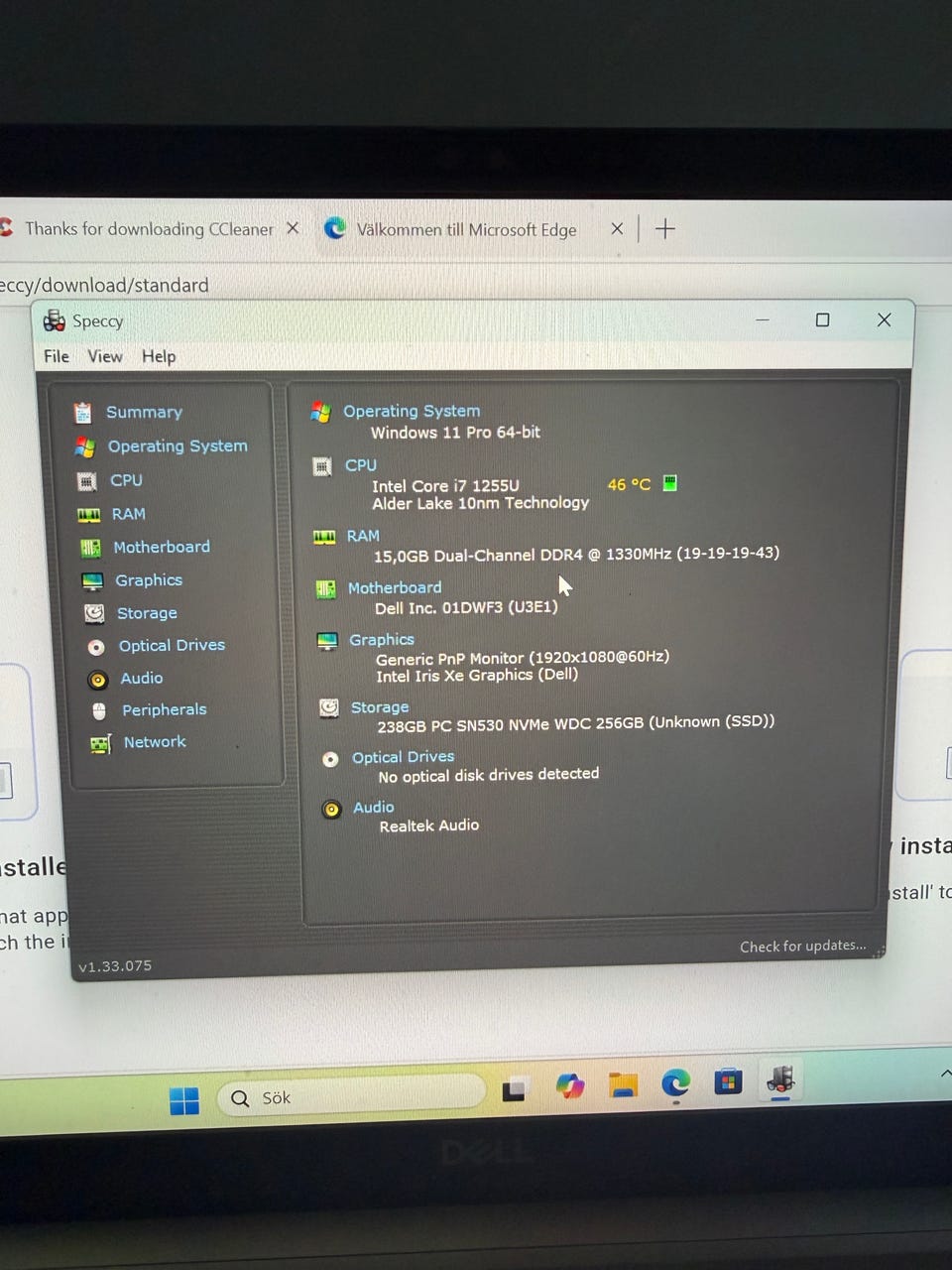The image size is (952, 1270).
Task: Select the CPU chip icon in sidebar
Action: [x=87, y=482]
